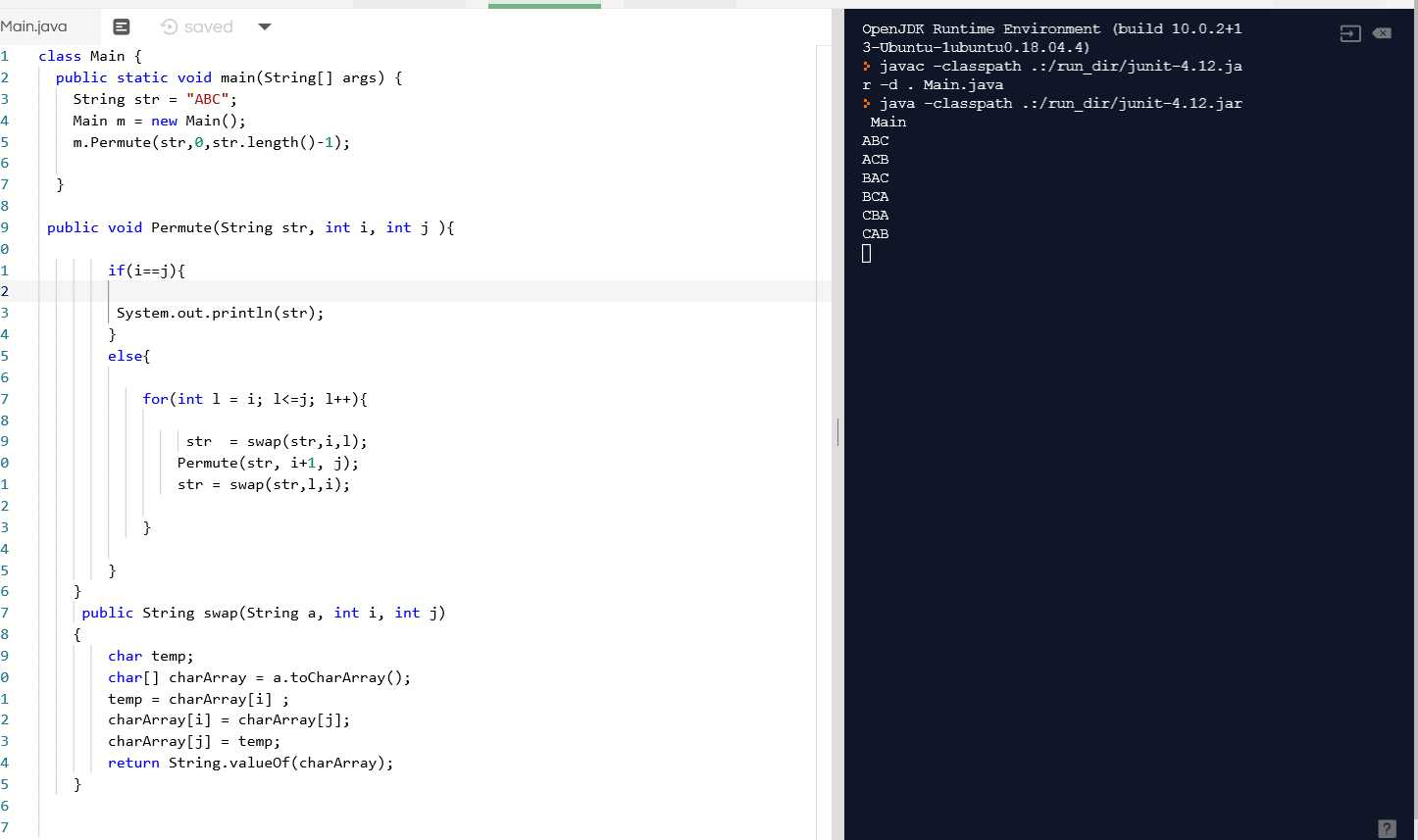Click the 'temp = charArray[i] ;' line

pos(198,699)
